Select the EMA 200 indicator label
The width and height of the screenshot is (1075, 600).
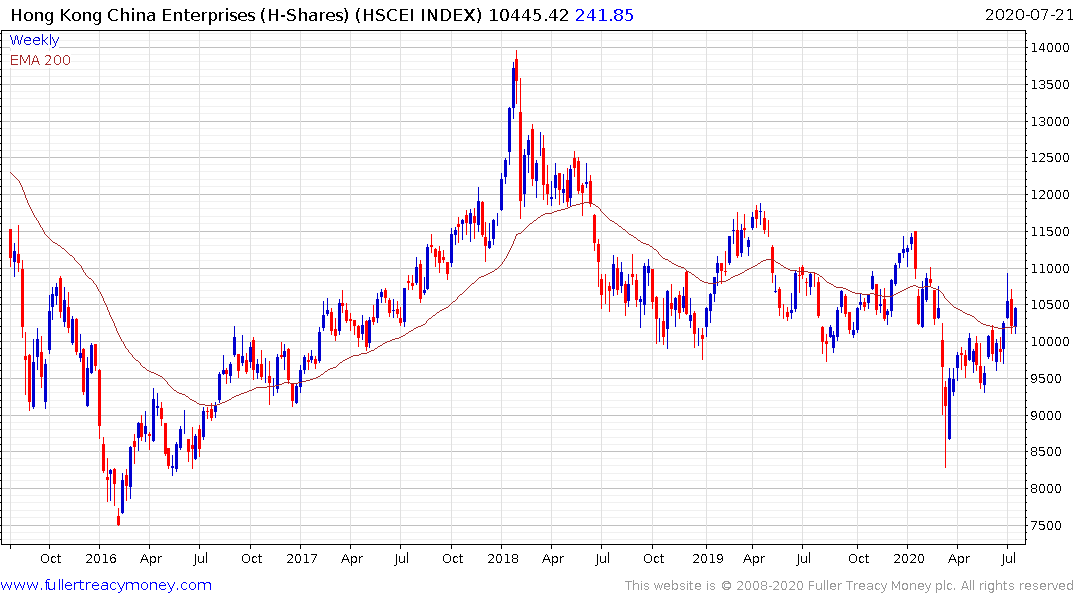40,60
